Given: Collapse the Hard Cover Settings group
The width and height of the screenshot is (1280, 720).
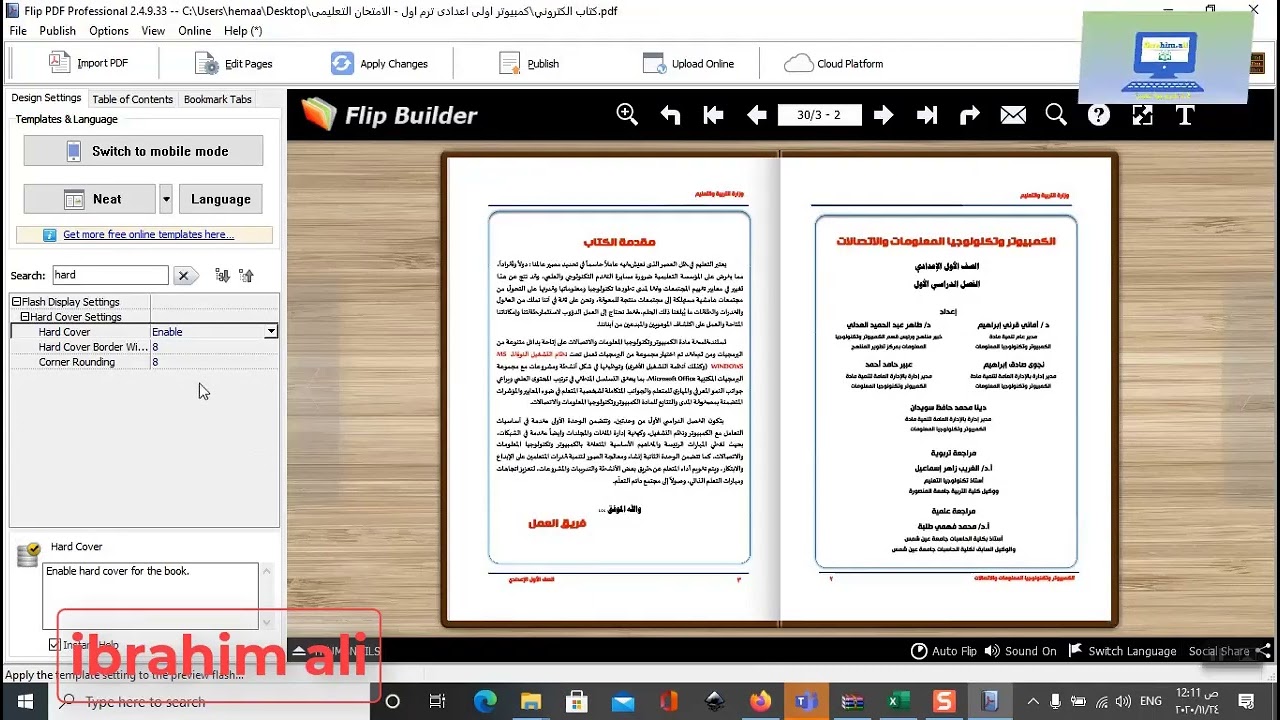Looking at the screenshot, I should 25,317.
